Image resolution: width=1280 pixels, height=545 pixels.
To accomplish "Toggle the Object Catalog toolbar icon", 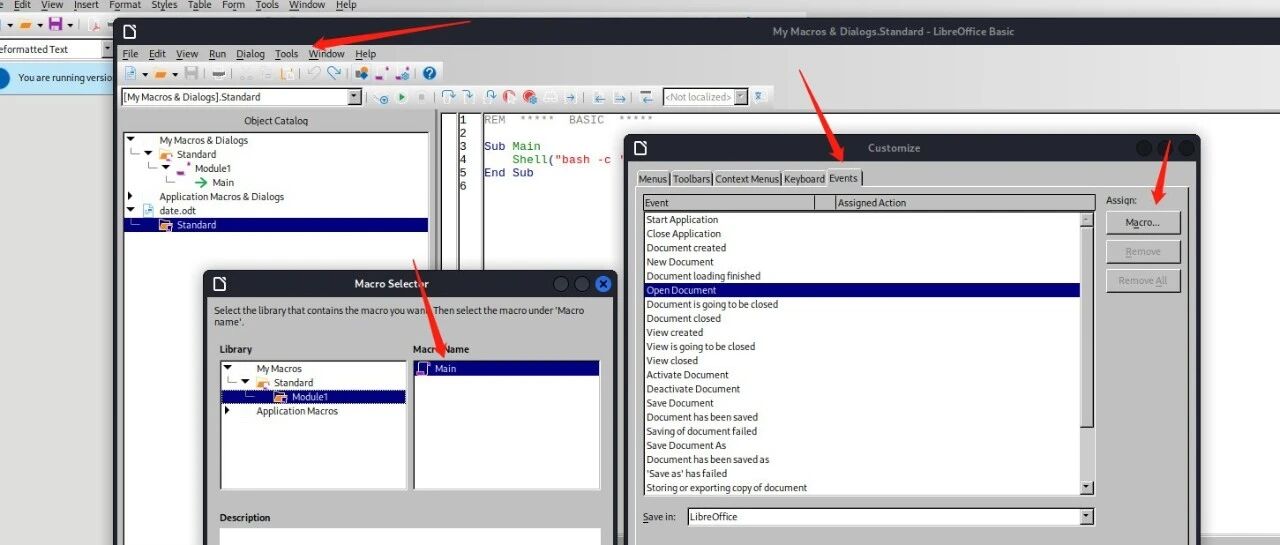I will click(x=362, y=73).
